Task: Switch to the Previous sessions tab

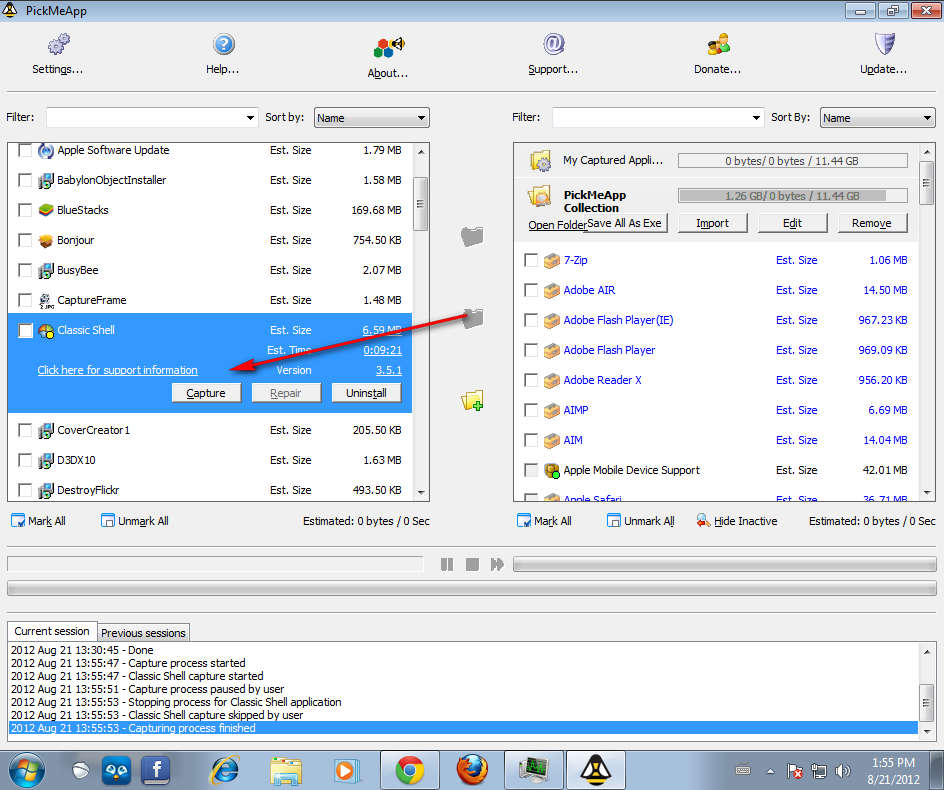Action: [143, 633]
